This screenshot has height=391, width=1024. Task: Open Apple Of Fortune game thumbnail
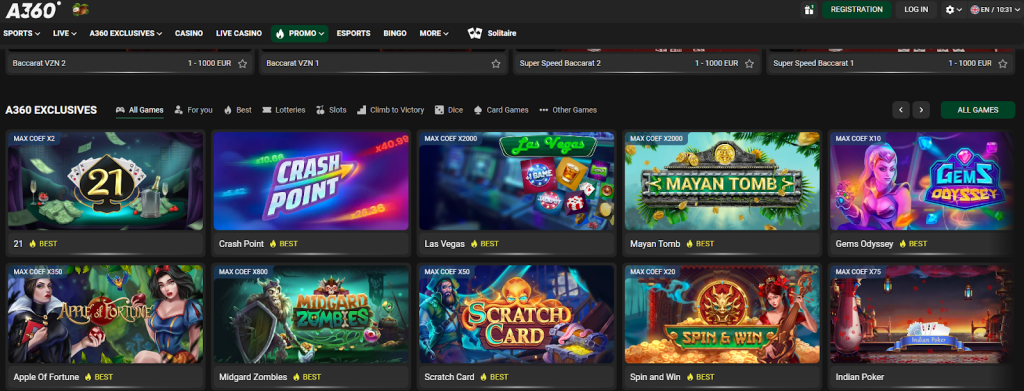coord(105,314)
